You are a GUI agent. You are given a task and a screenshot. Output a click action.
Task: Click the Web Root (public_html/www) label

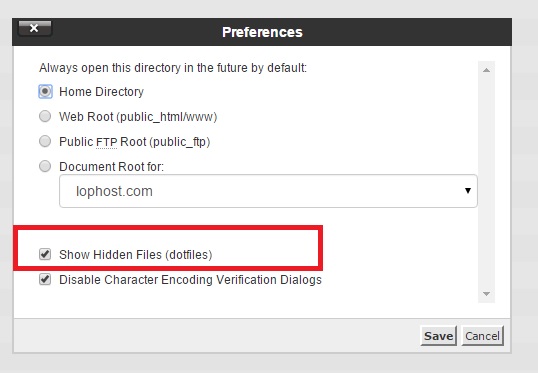[x=138, y=117]
